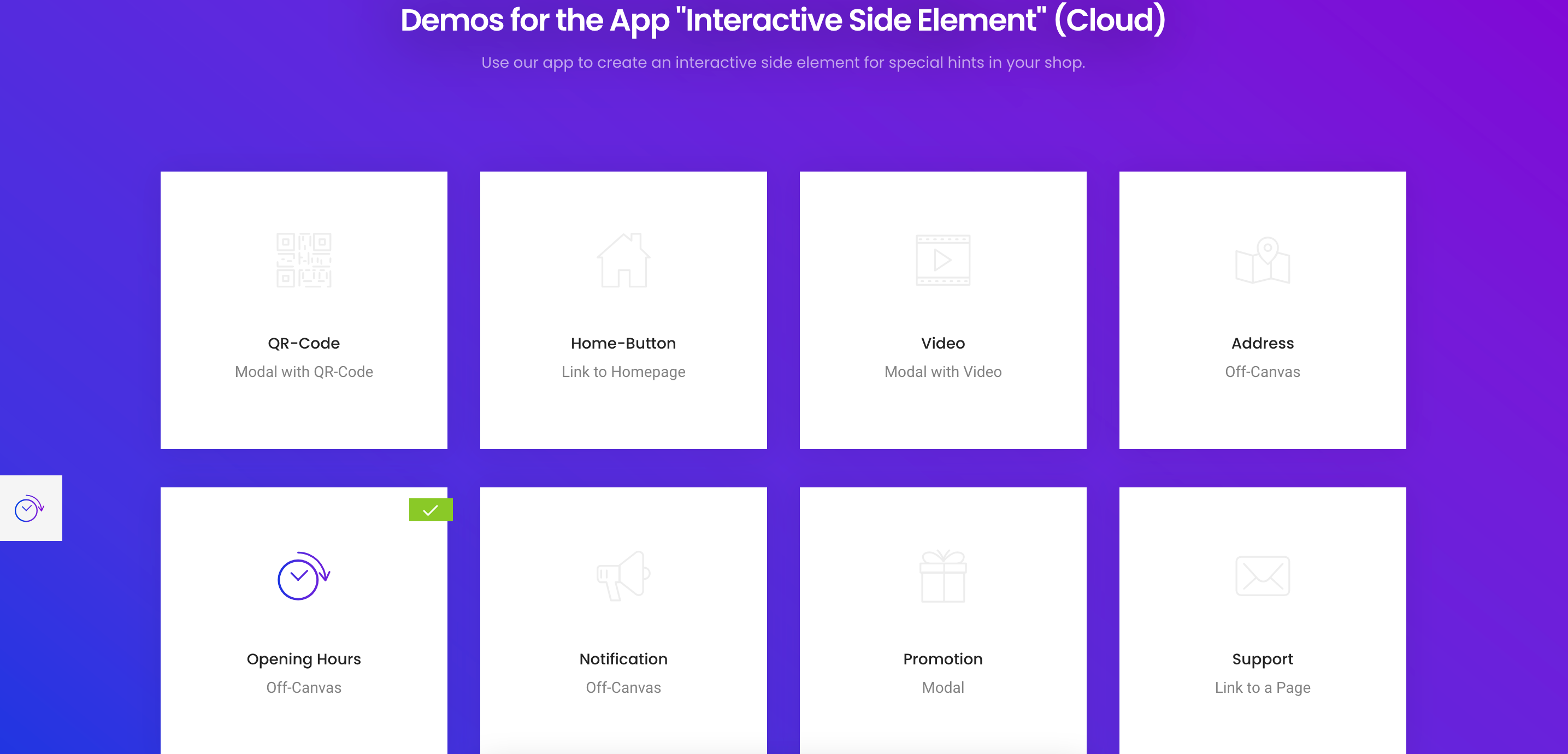Open the Support demo title
The image size is (1568, 754).
(1263, 659)
